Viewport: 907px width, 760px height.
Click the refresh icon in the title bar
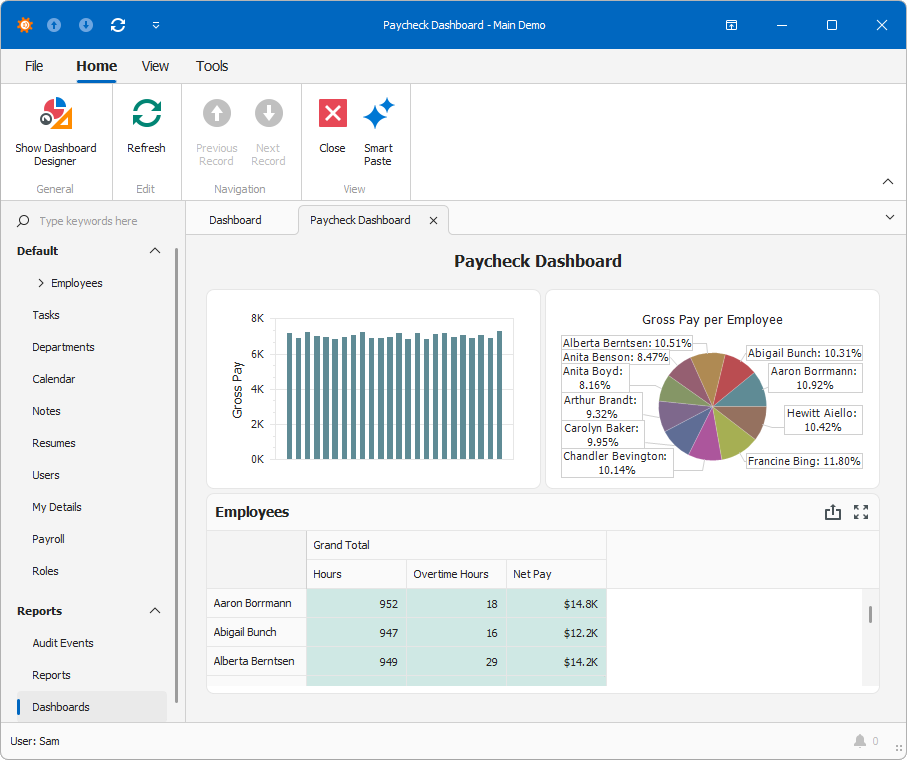tap(118, 25)
